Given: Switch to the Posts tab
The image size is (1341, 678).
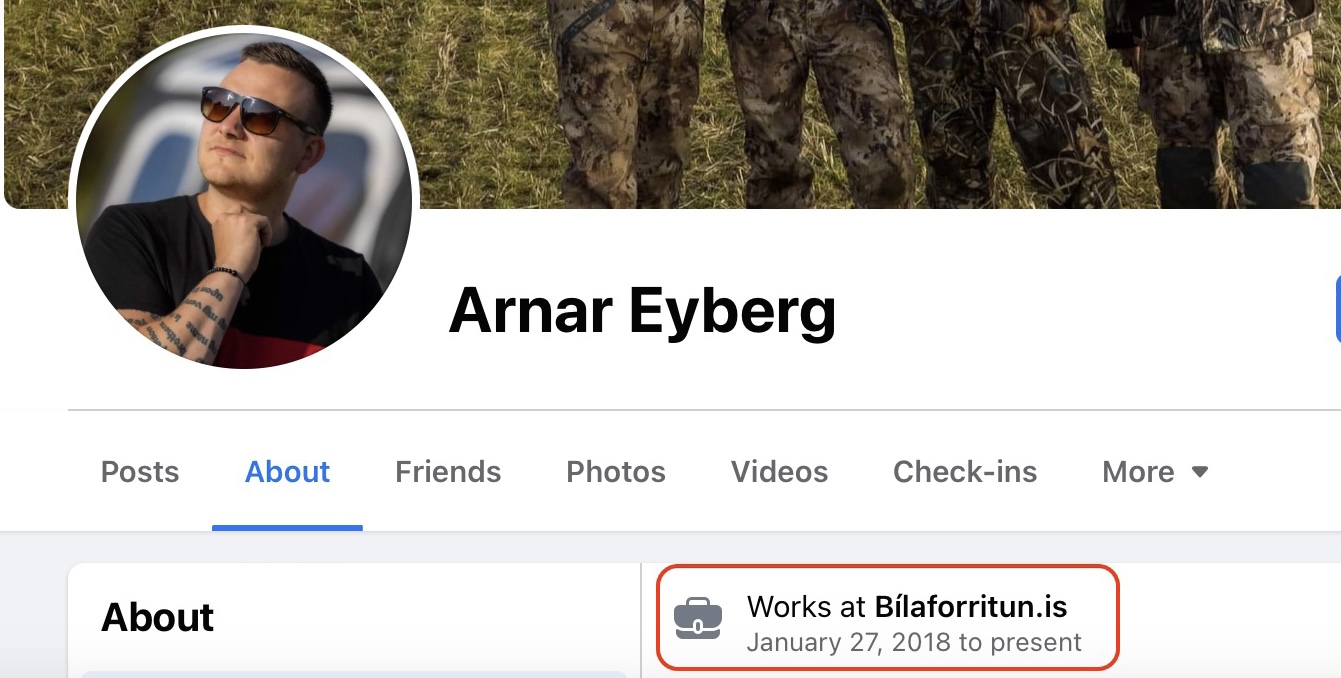Looking at the screenshot, I should point(140,472).
